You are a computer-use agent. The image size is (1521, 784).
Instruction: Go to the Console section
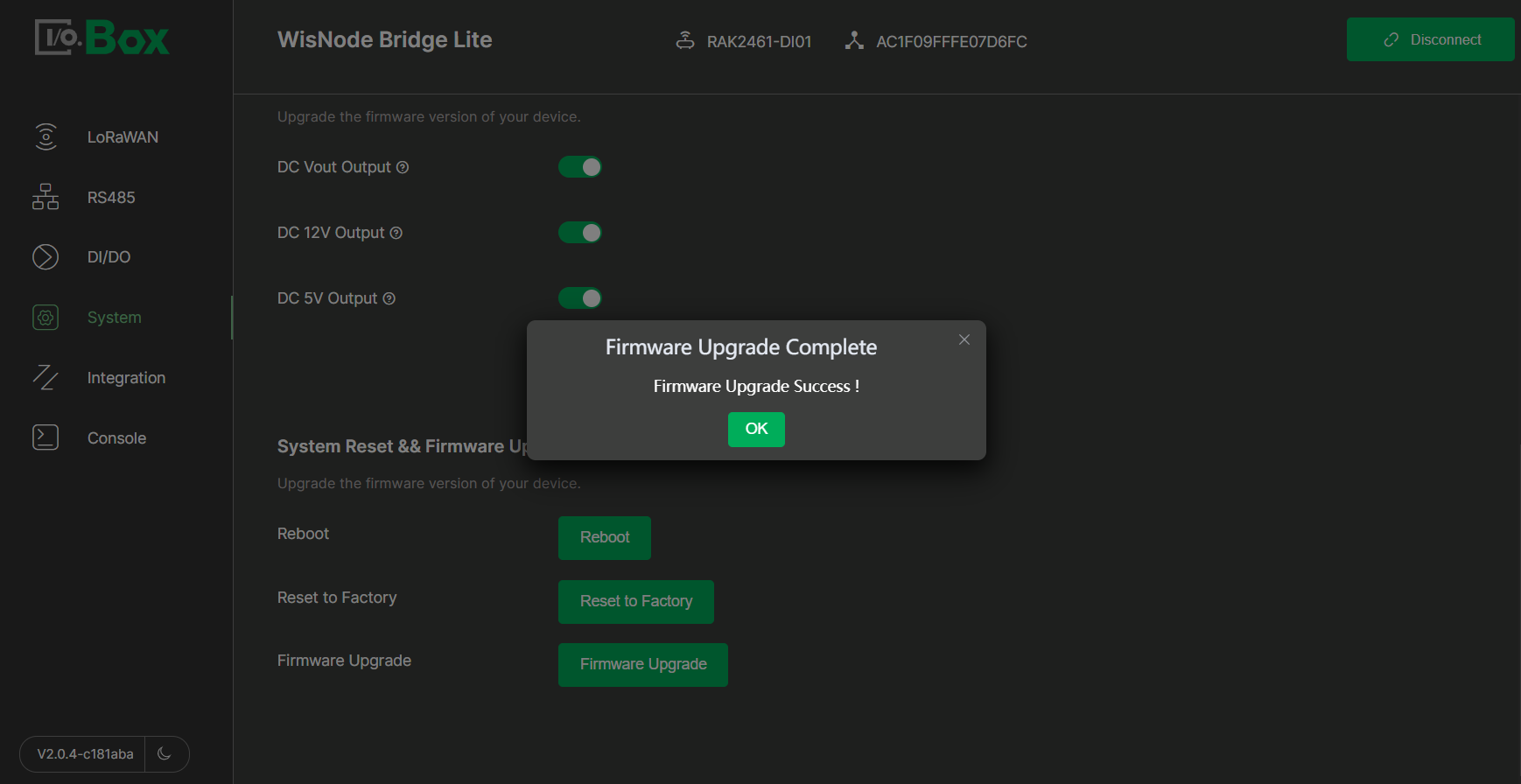pyautogui.click(x=116, y=438)
